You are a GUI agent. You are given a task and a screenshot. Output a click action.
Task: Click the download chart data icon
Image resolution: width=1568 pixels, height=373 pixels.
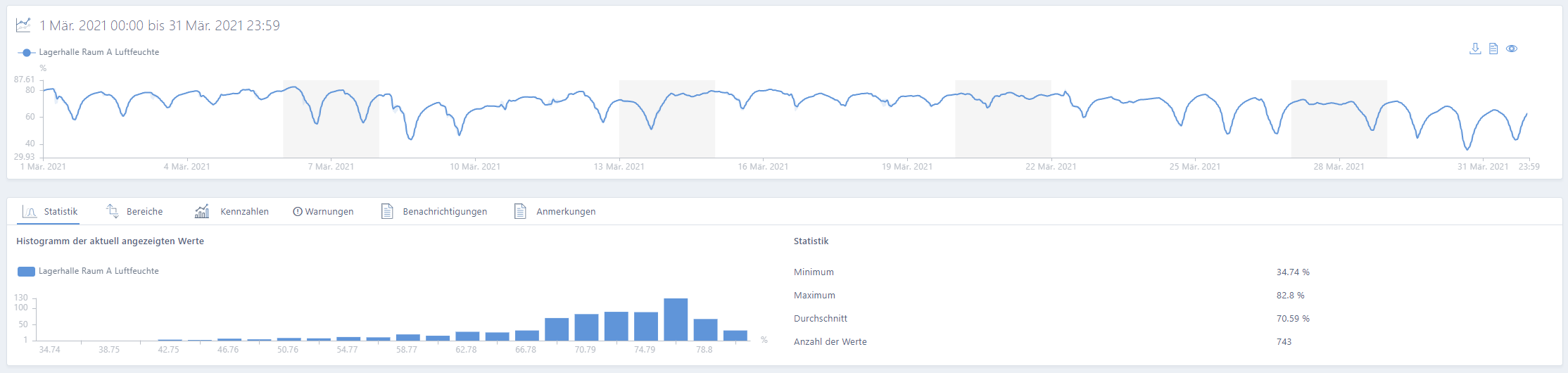(x=1475, y=49)
